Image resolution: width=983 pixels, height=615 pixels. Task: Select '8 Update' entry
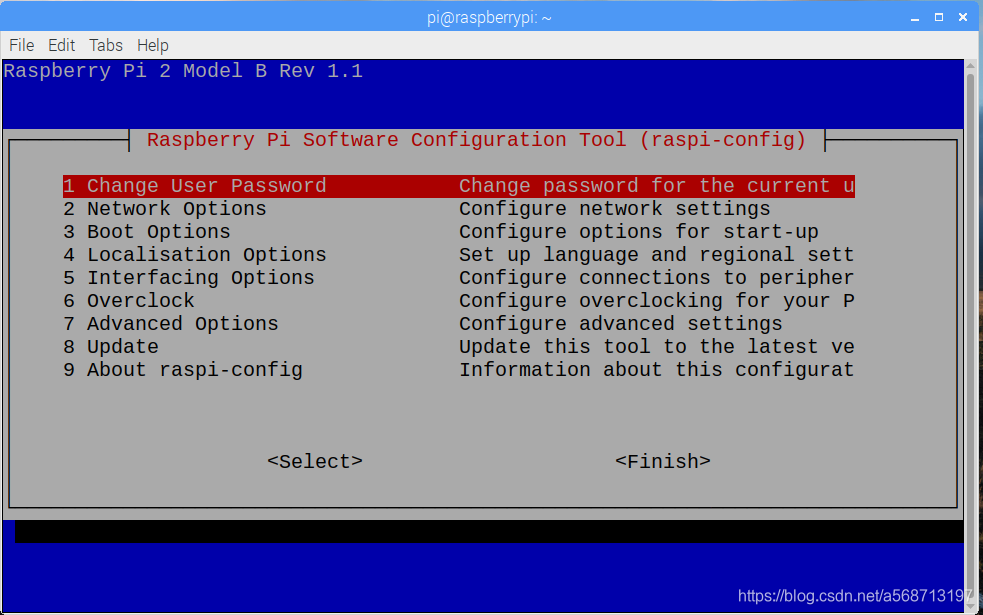click(x=458, y=347)
